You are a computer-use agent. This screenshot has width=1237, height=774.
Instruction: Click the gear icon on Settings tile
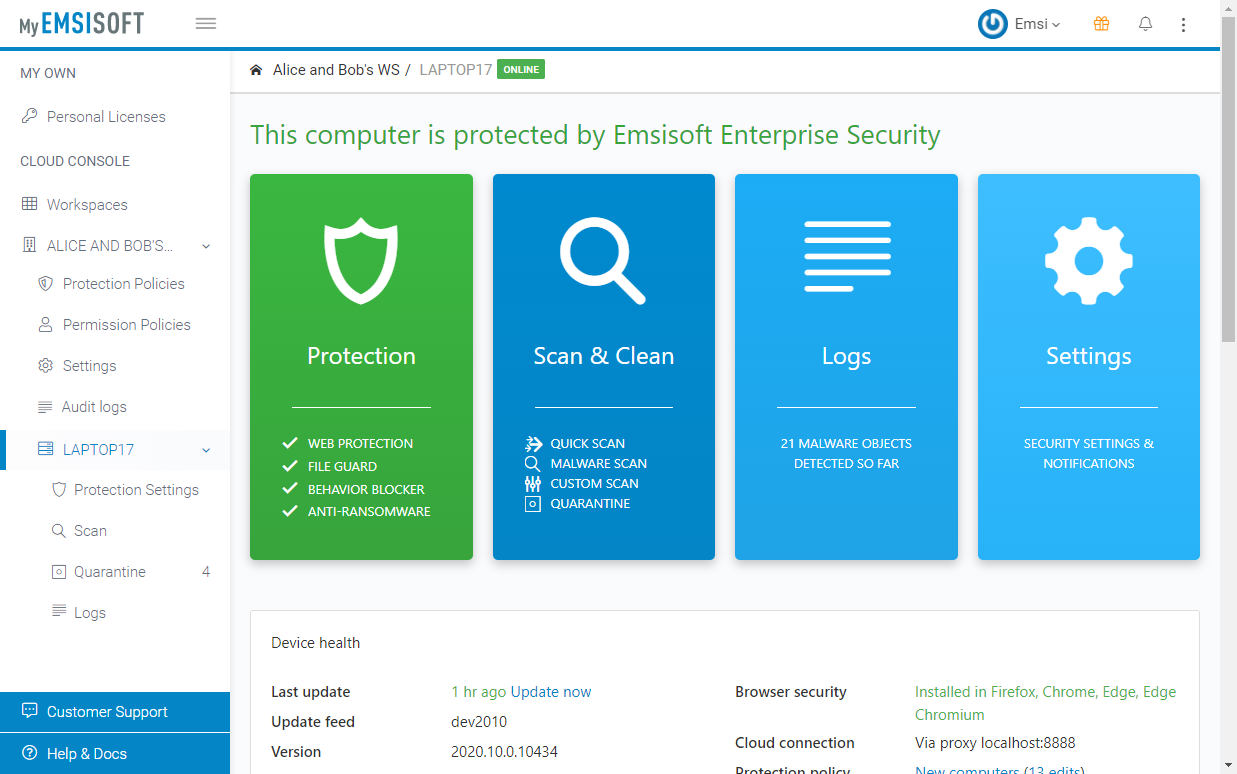(1089, 262)
